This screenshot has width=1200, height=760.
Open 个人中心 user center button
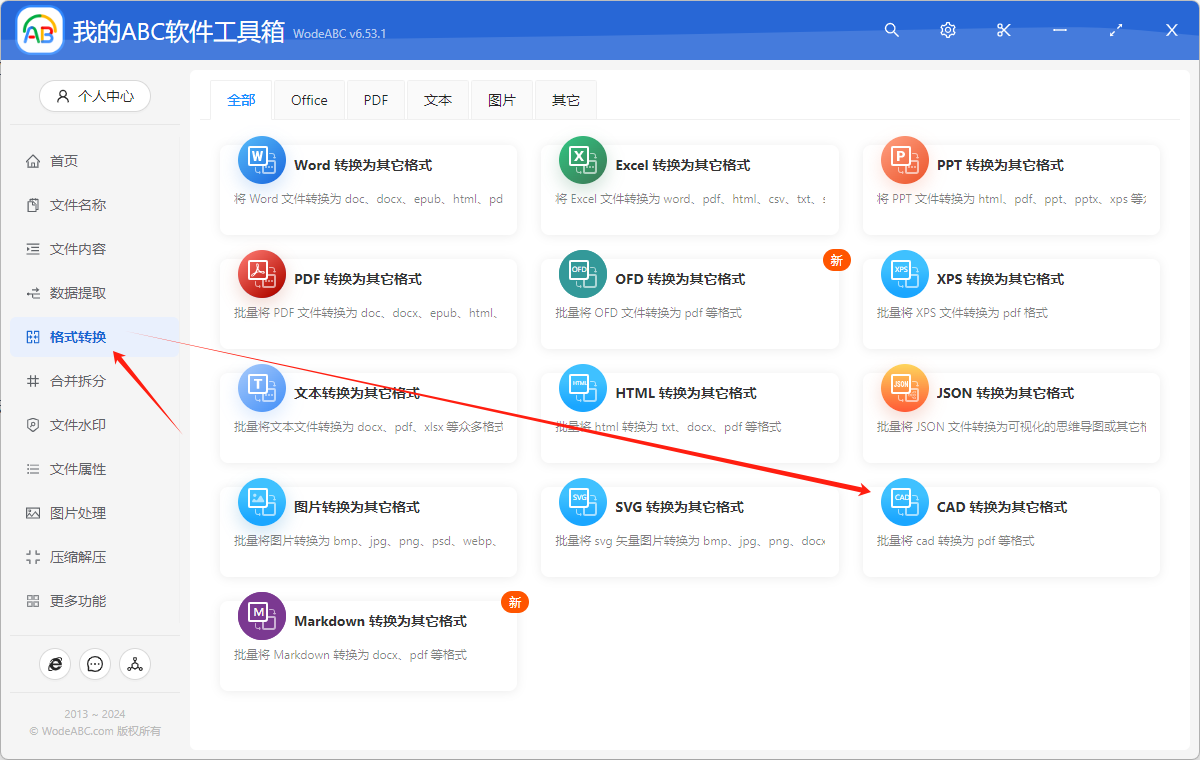pyautogui.click(x=95, y=96)
